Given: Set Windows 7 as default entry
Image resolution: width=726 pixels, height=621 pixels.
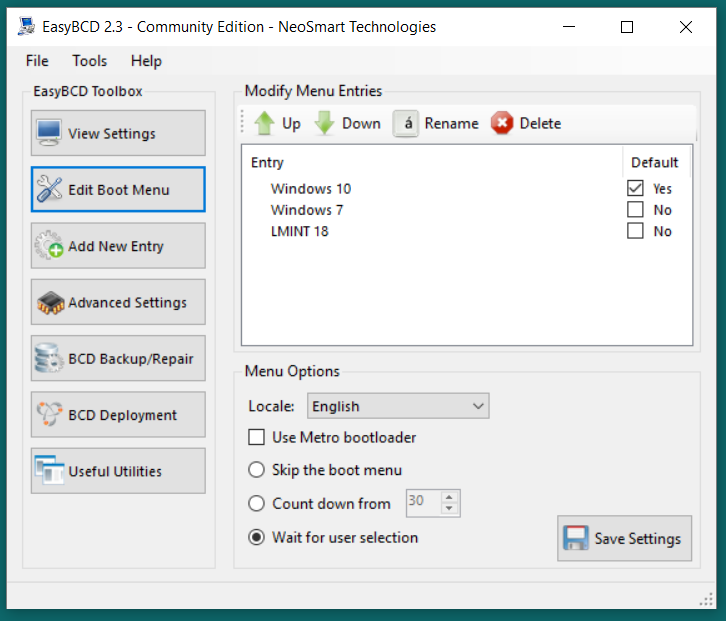Looking at the screenshot, I should [x=635, y=210].
